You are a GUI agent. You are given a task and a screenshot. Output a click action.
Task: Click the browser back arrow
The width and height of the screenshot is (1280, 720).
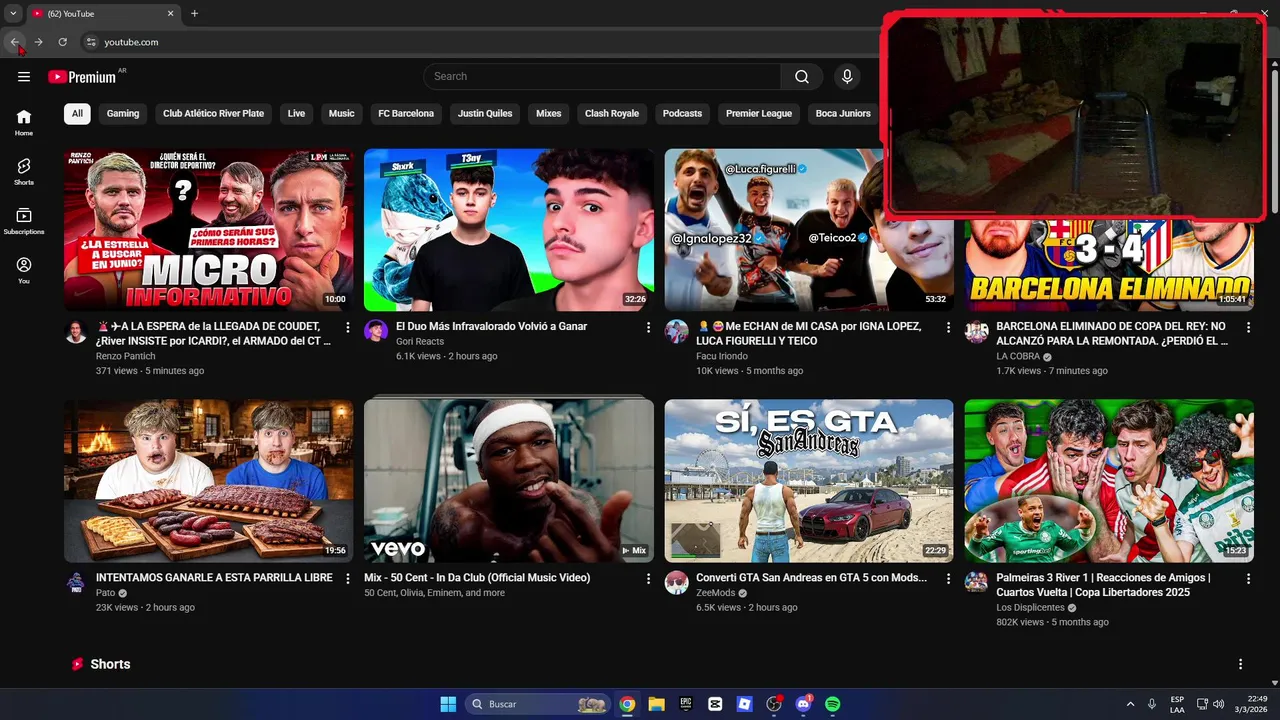point(15,42)
